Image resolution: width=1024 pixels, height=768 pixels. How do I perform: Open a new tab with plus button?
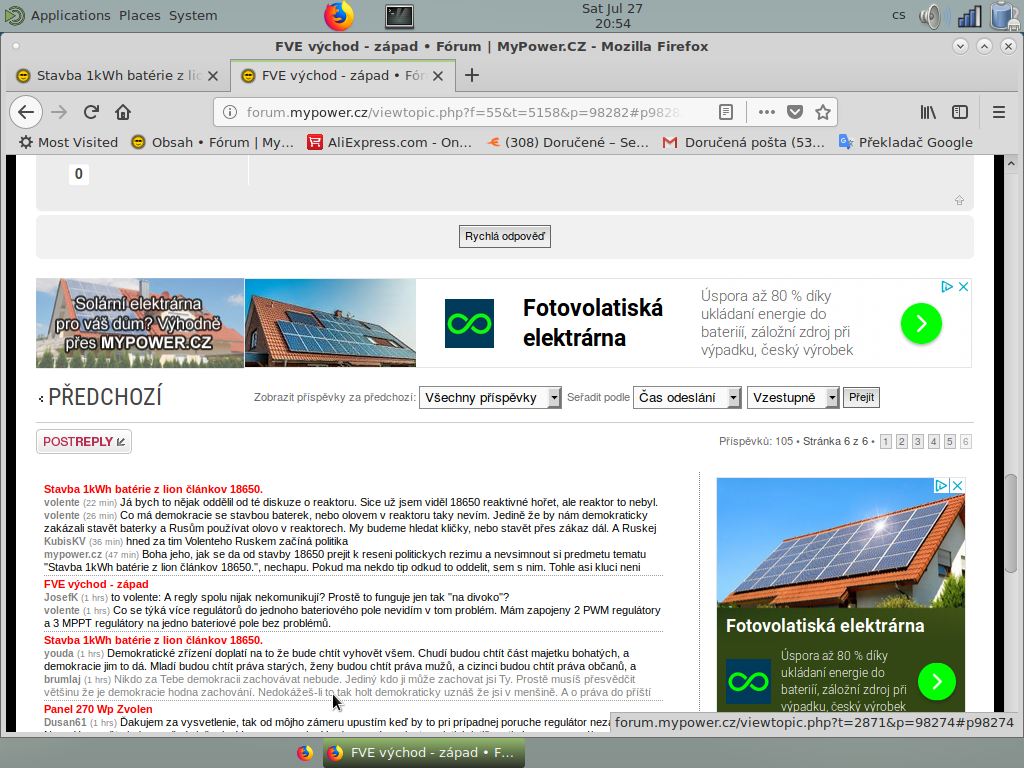(x=472, y=76)
